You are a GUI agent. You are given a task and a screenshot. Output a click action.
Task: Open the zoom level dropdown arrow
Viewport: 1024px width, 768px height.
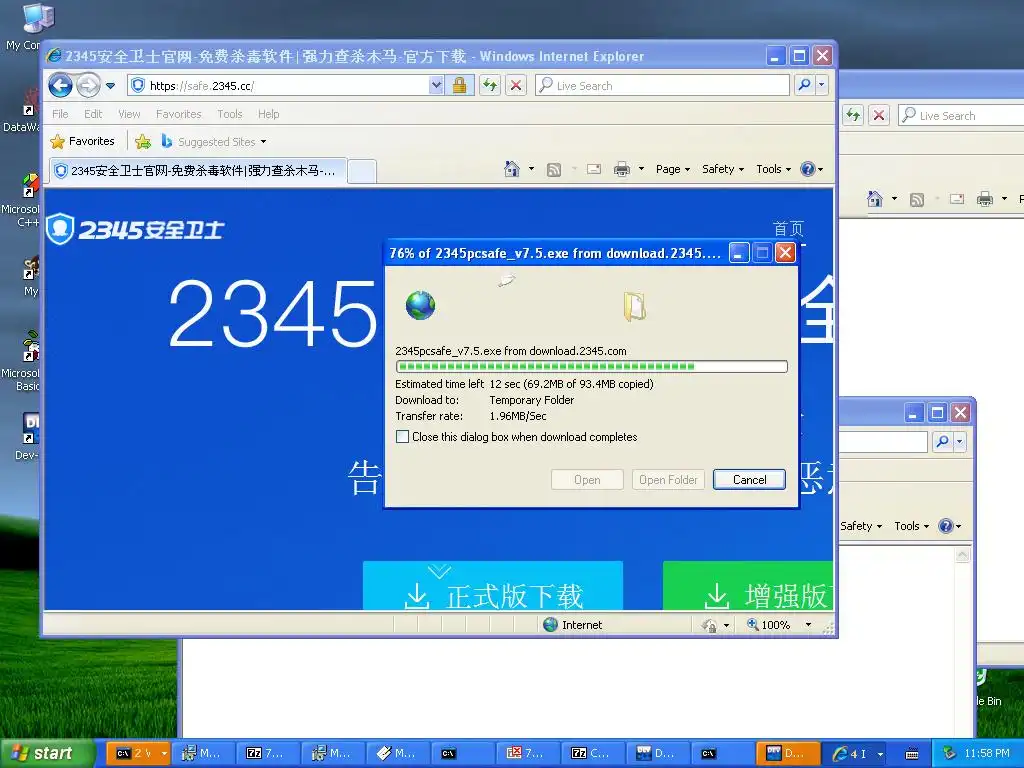[x=808, y=625]
